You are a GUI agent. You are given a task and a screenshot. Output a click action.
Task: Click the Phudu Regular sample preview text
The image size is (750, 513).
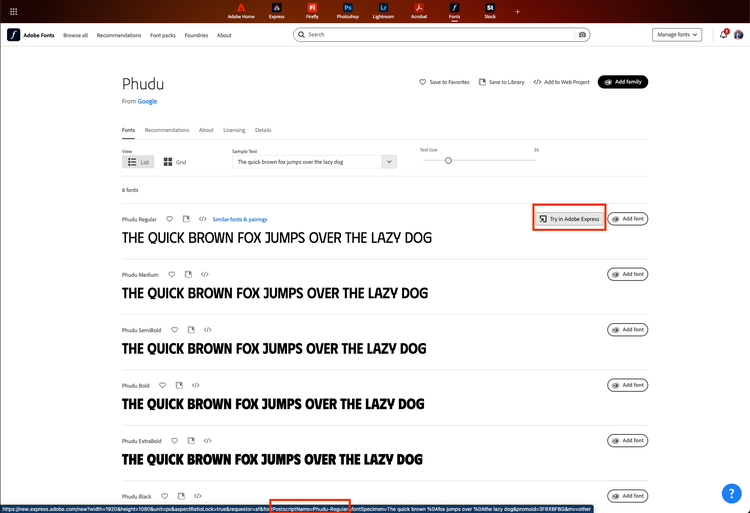point(276,238)
